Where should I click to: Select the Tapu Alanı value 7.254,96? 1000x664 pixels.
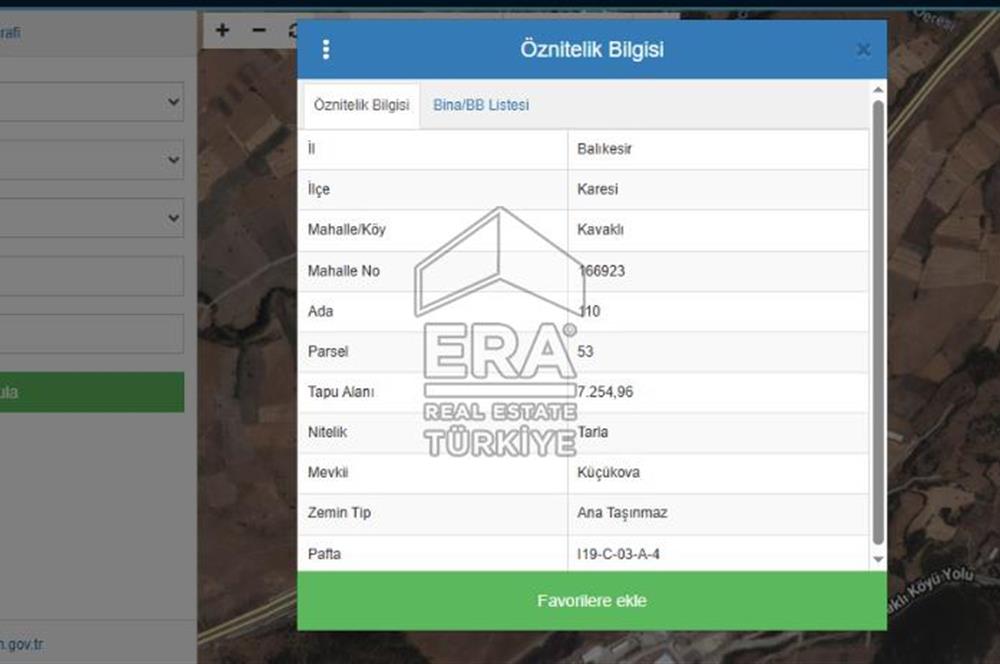pos(605,392)
